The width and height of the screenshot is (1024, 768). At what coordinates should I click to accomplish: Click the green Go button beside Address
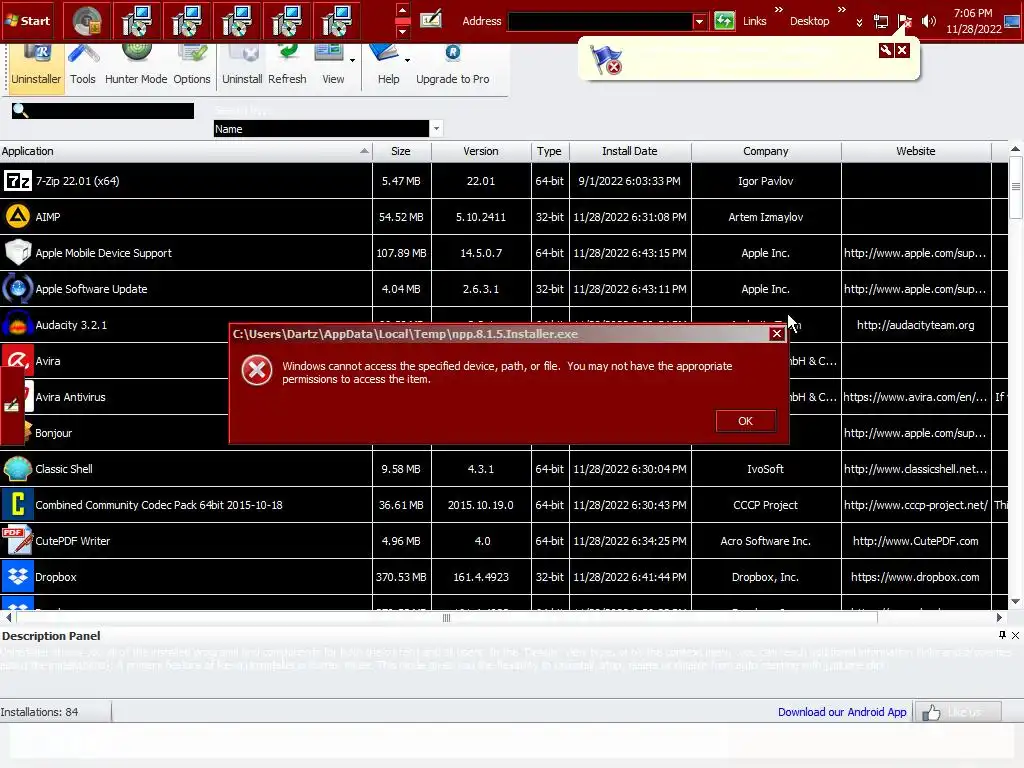click(x=724, y=20)
